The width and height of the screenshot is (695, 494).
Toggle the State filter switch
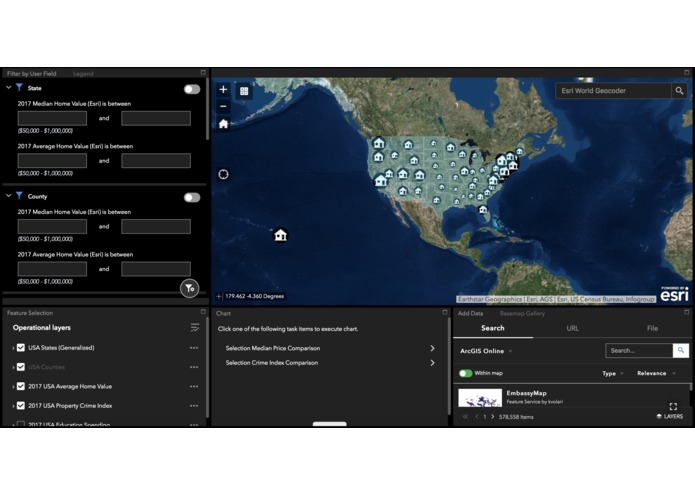coord(192,89)
